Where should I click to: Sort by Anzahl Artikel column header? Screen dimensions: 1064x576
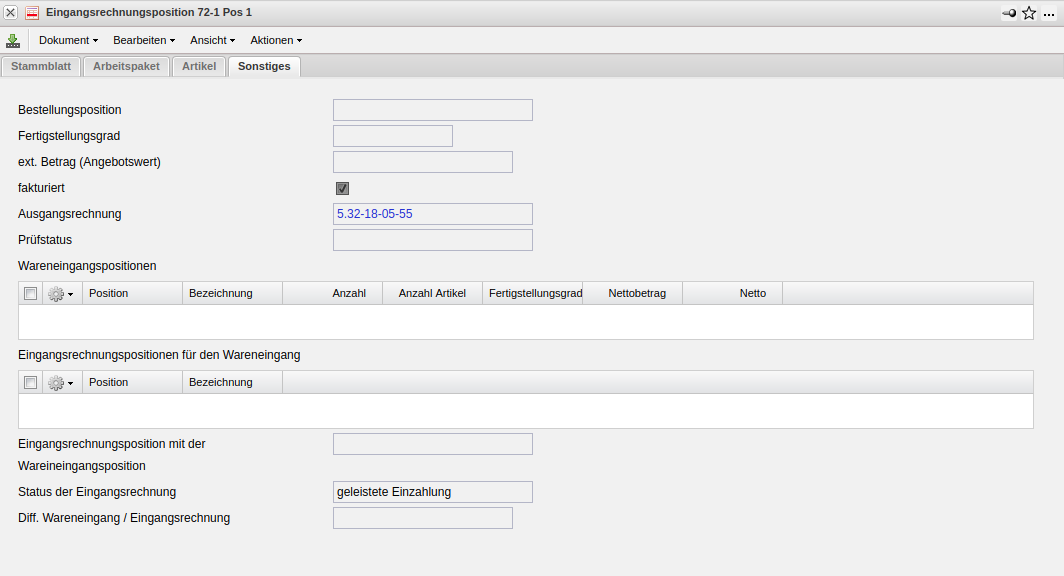point(432,294)
